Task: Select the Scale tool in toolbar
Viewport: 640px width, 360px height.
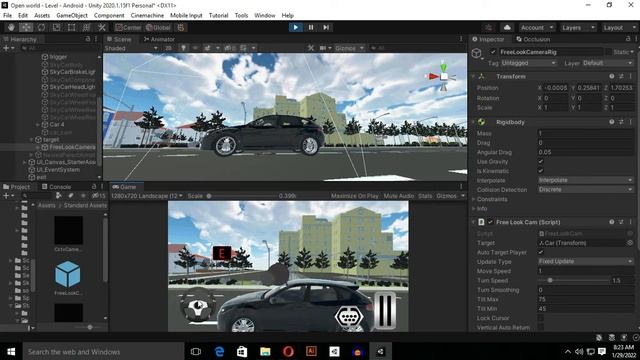Action: point(56,27)
